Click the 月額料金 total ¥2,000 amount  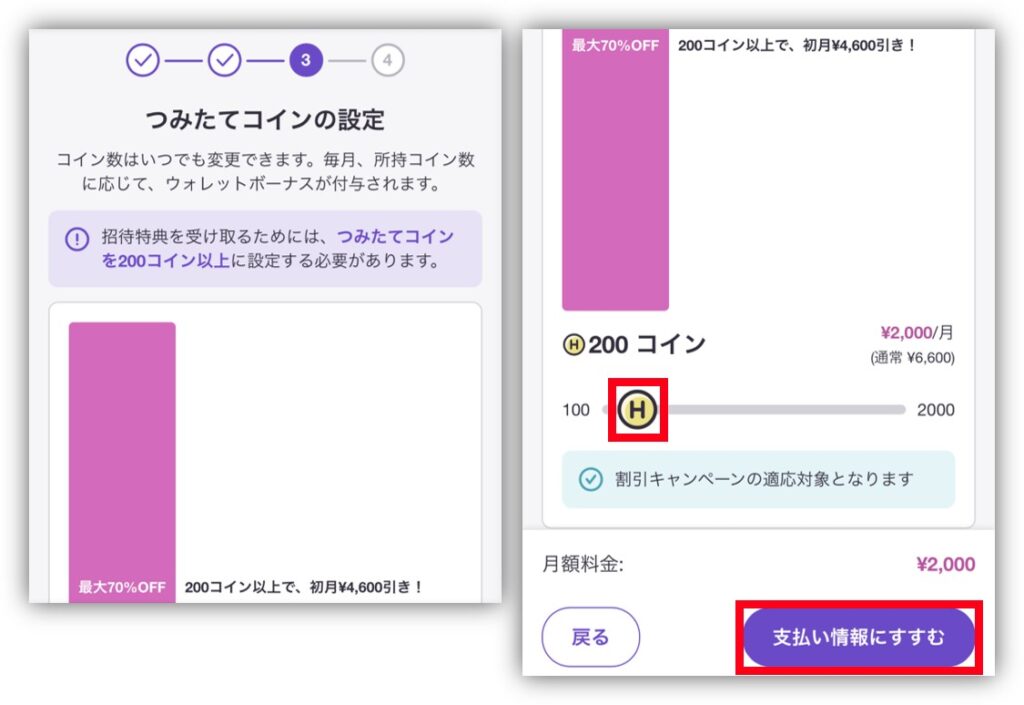tap(945, 565)
